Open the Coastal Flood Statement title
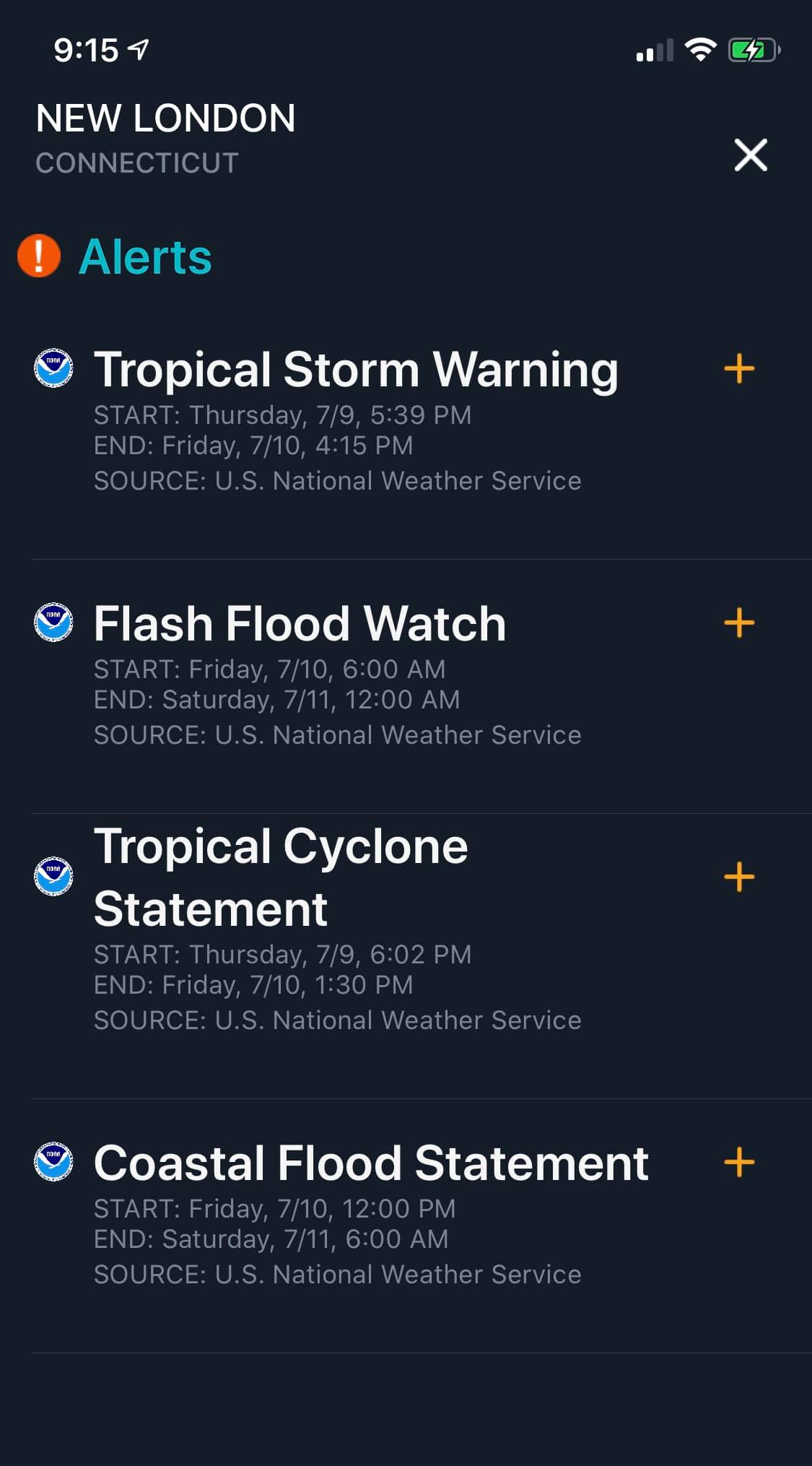This screenshot has width=812, height=1466. click(371, 1163)
